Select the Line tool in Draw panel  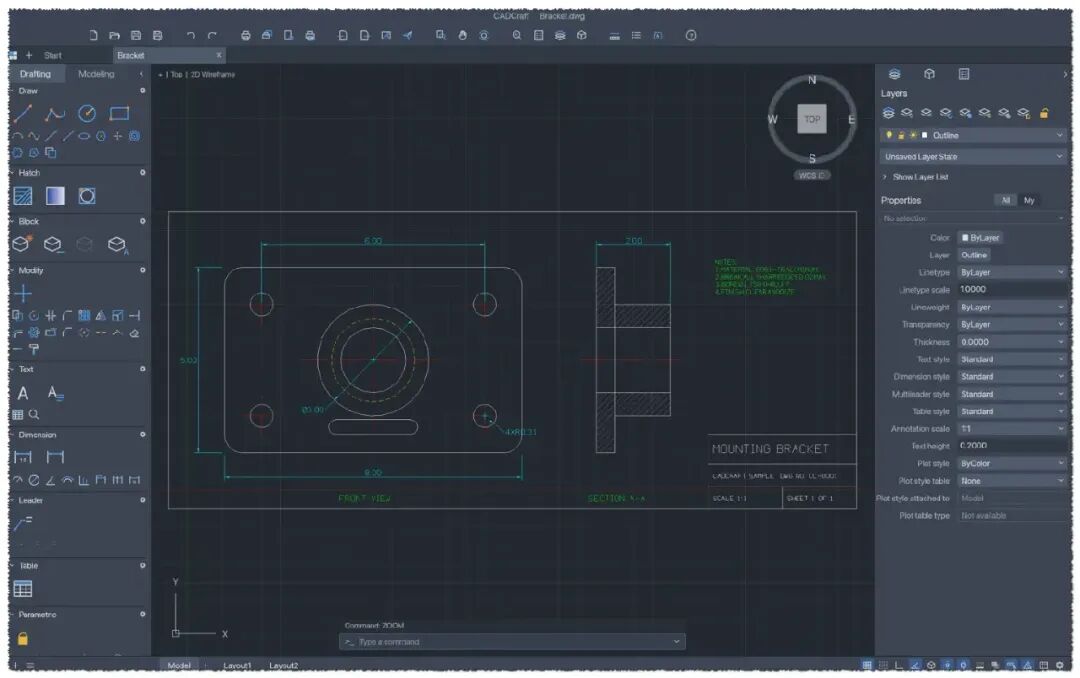[x=23, y=113]
